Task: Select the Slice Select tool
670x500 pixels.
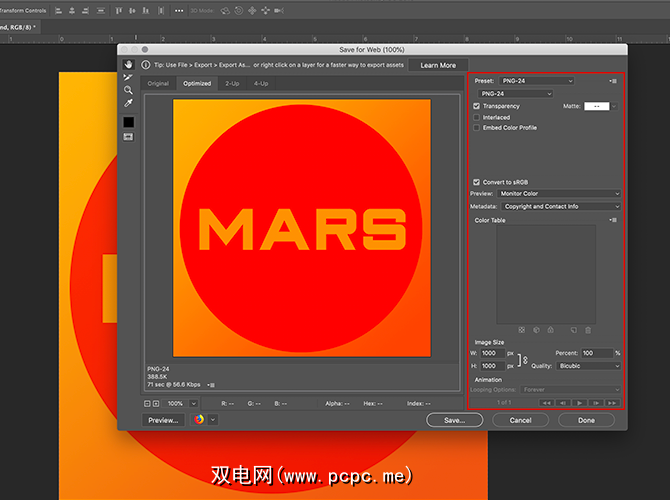Action: click(128, 77)
